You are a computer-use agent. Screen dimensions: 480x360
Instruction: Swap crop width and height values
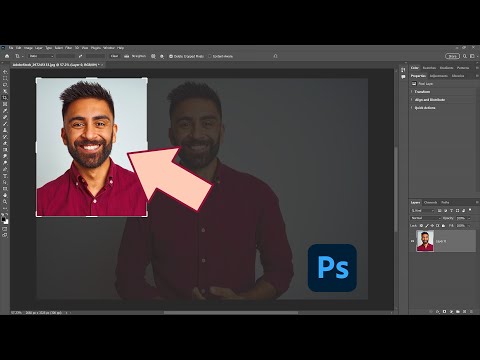click(x=80, y=56)
